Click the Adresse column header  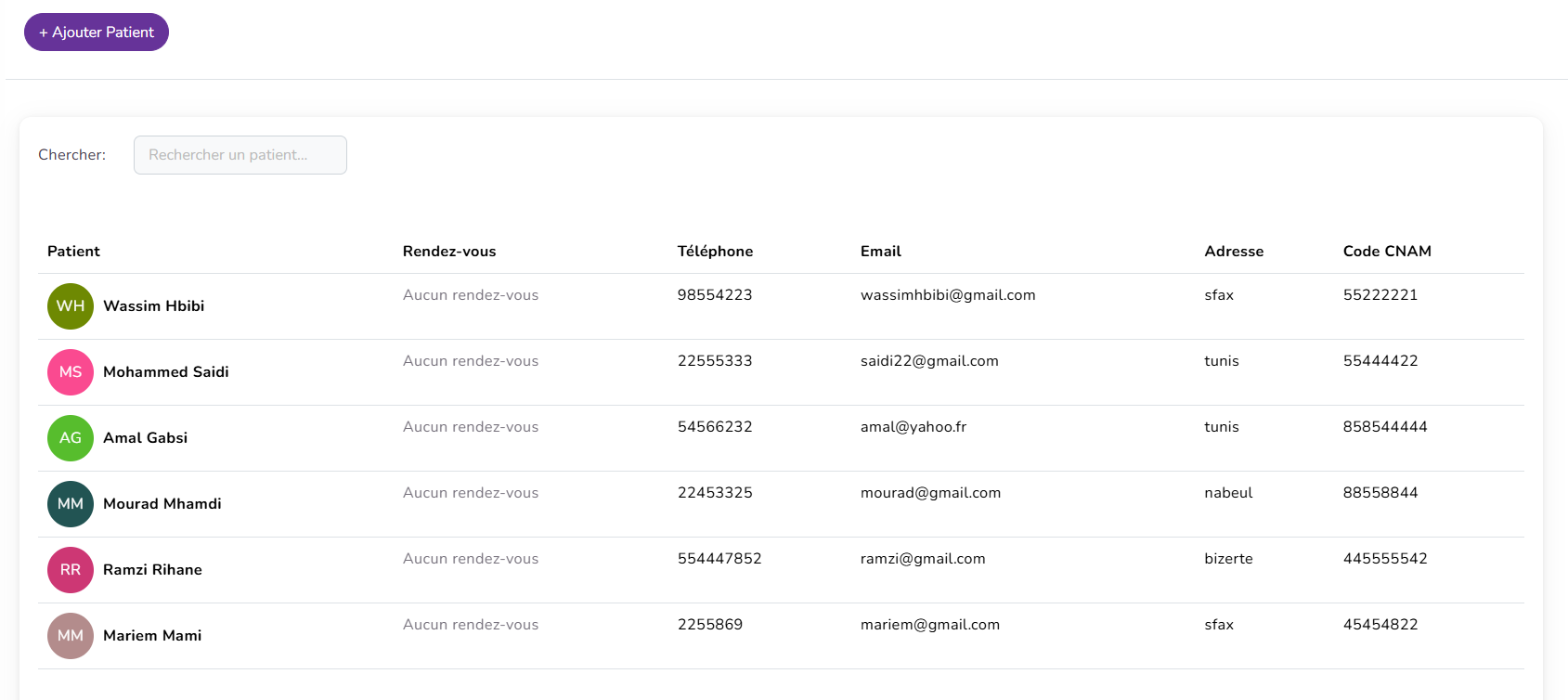(1234, 252)
